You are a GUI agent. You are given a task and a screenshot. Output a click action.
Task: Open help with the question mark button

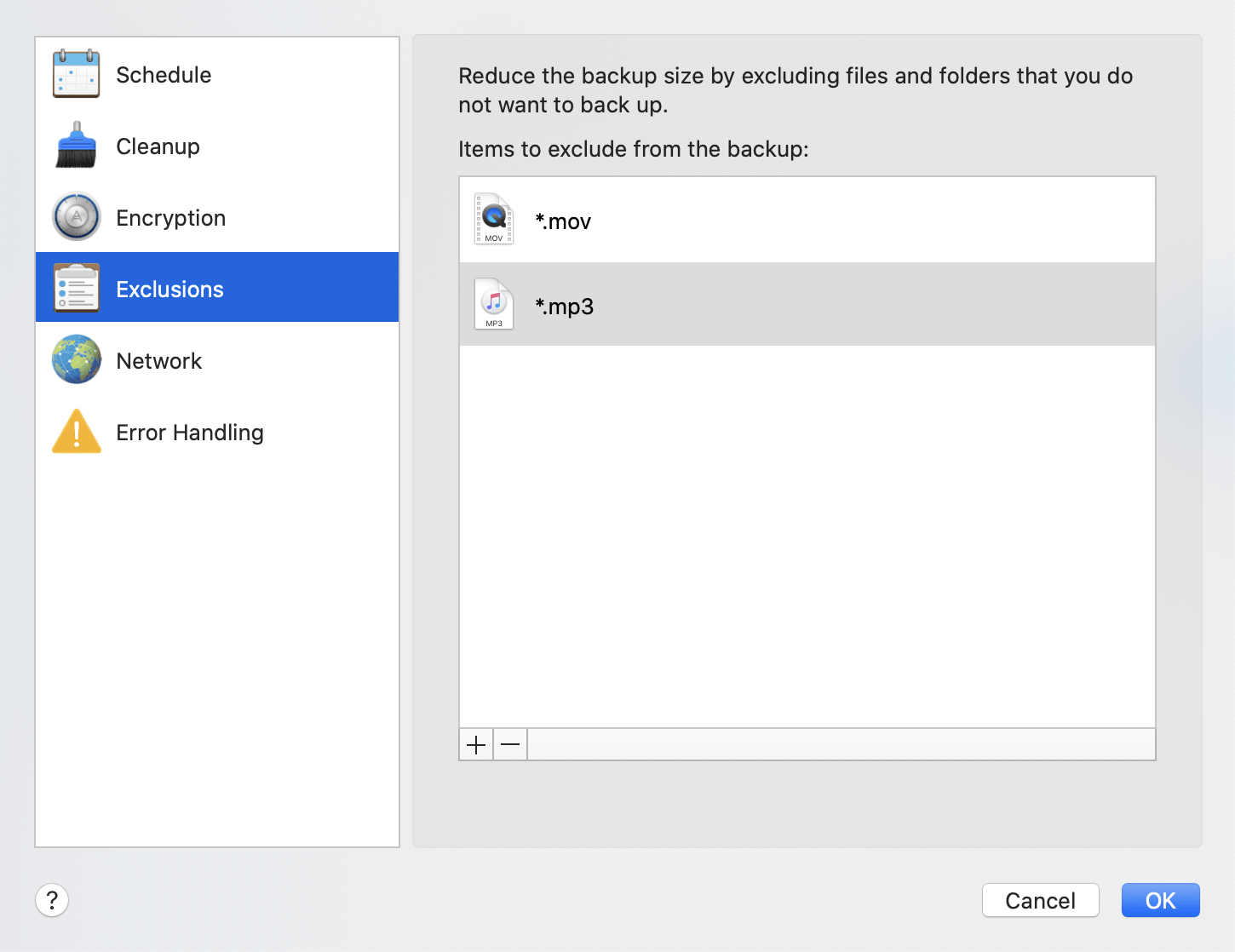(x=52, y=900)
